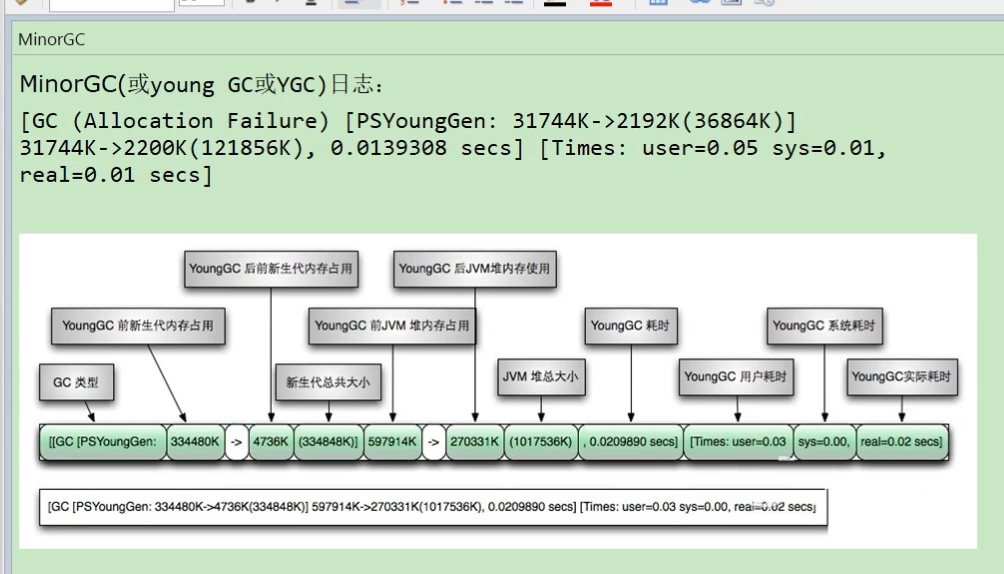Click the 2192K(36864K) value in the log

coord(701,121)
